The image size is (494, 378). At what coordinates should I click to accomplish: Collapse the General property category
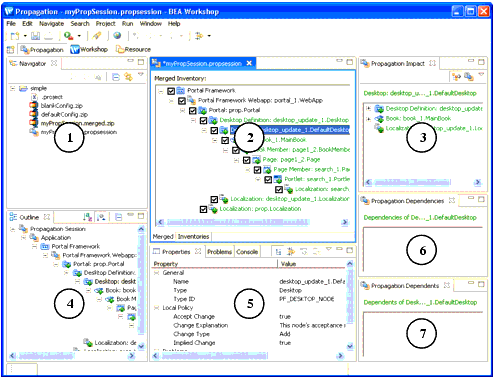(156, 273)
